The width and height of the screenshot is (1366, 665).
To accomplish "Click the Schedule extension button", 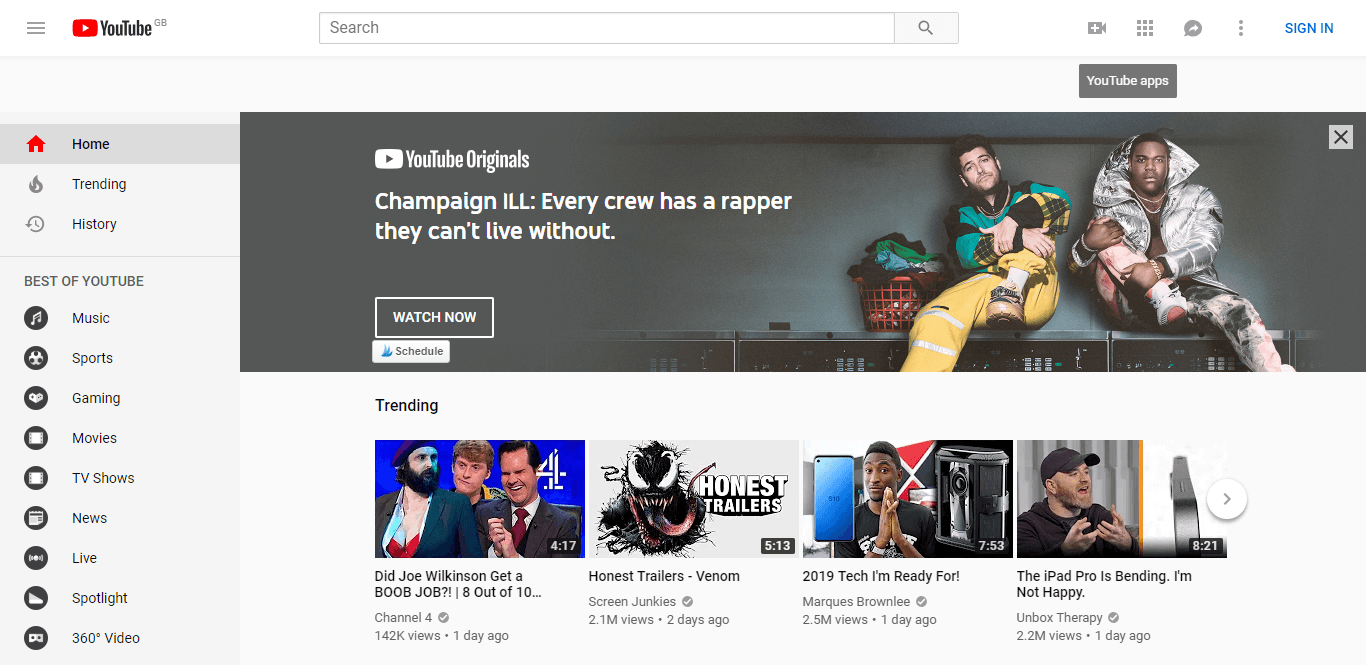I will pyautogui.click(x=411, y=352).
